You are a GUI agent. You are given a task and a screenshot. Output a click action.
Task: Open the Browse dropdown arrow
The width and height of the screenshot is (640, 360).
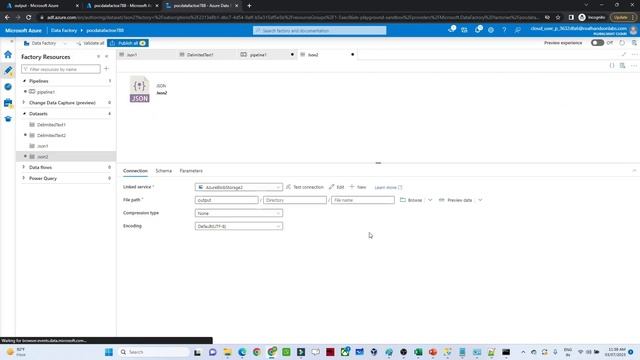point(430,200)
